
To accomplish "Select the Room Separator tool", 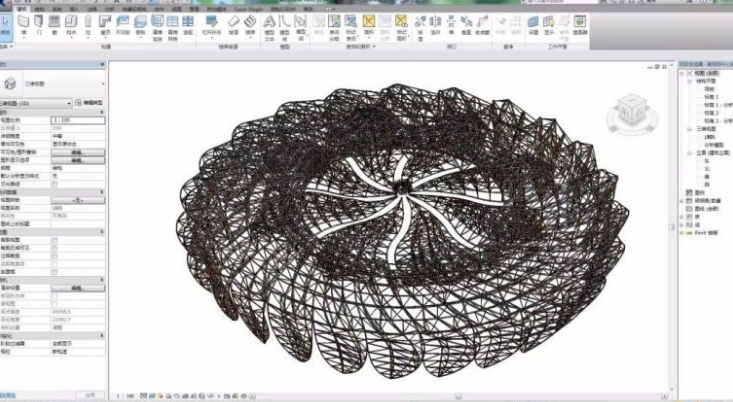I will point(334,27).
